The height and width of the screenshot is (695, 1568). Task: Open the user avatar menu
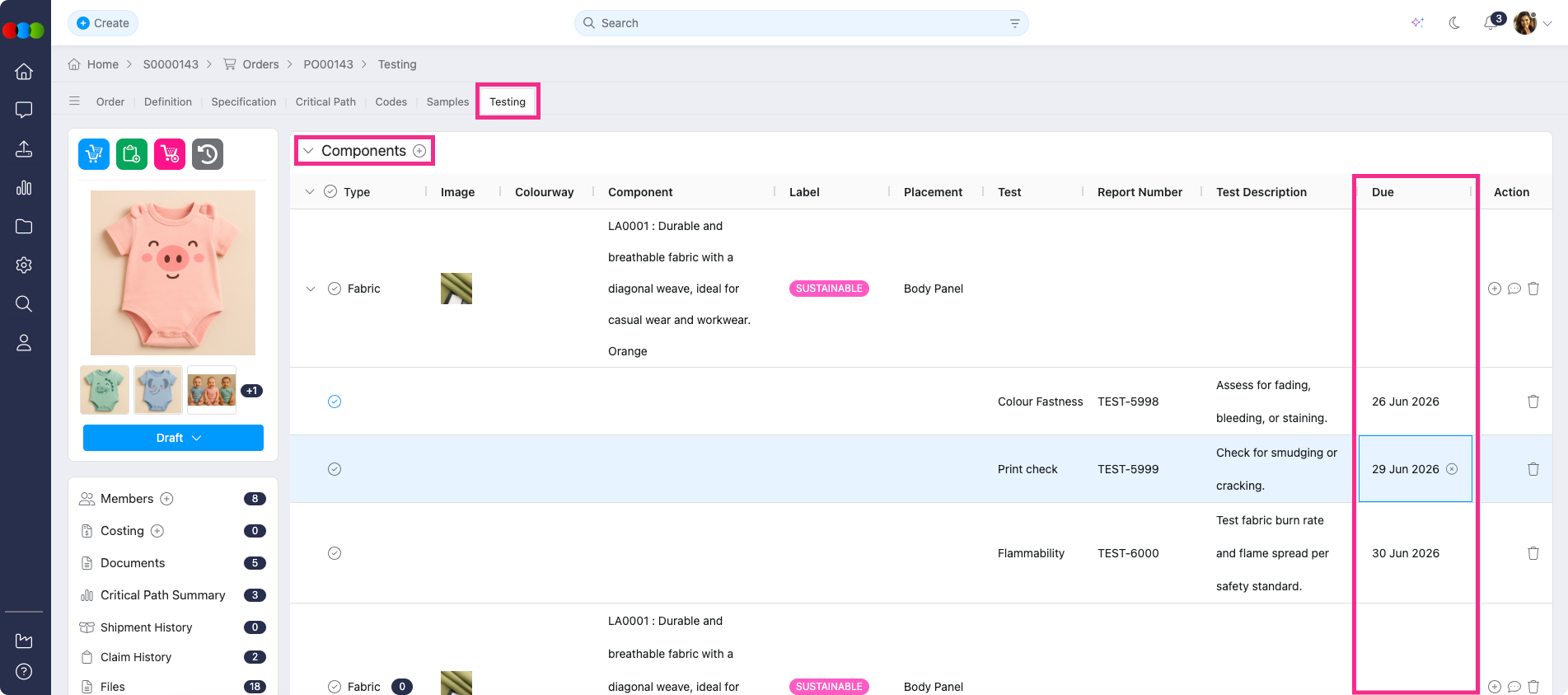(1533, 23)
